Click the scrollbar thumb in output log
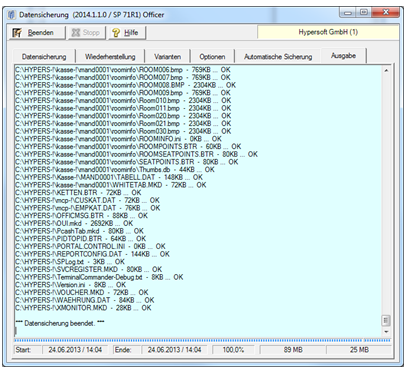Screen dimensions: 405x369 click(x=386, y=321)
